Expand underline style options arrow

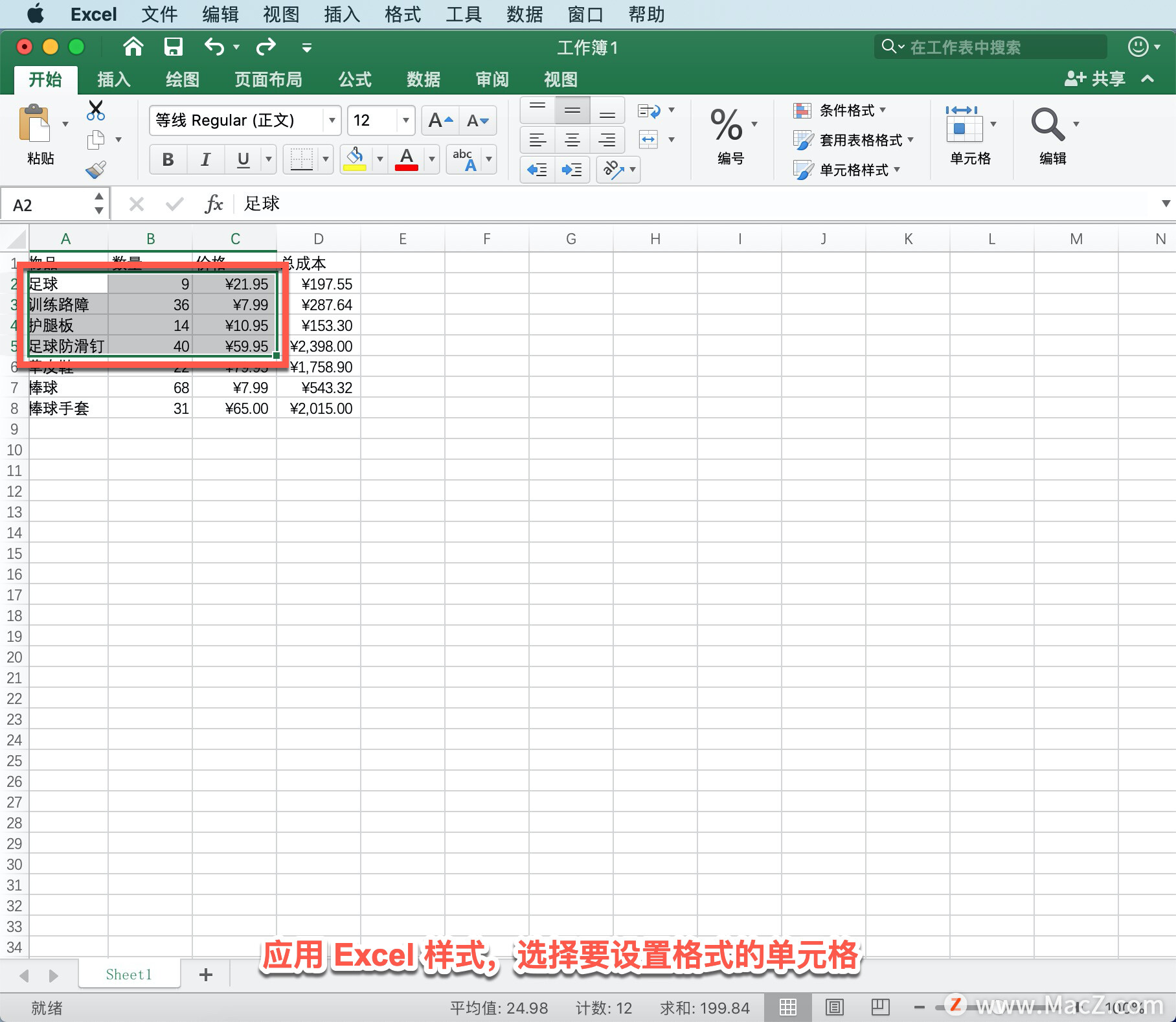[268, 159]
